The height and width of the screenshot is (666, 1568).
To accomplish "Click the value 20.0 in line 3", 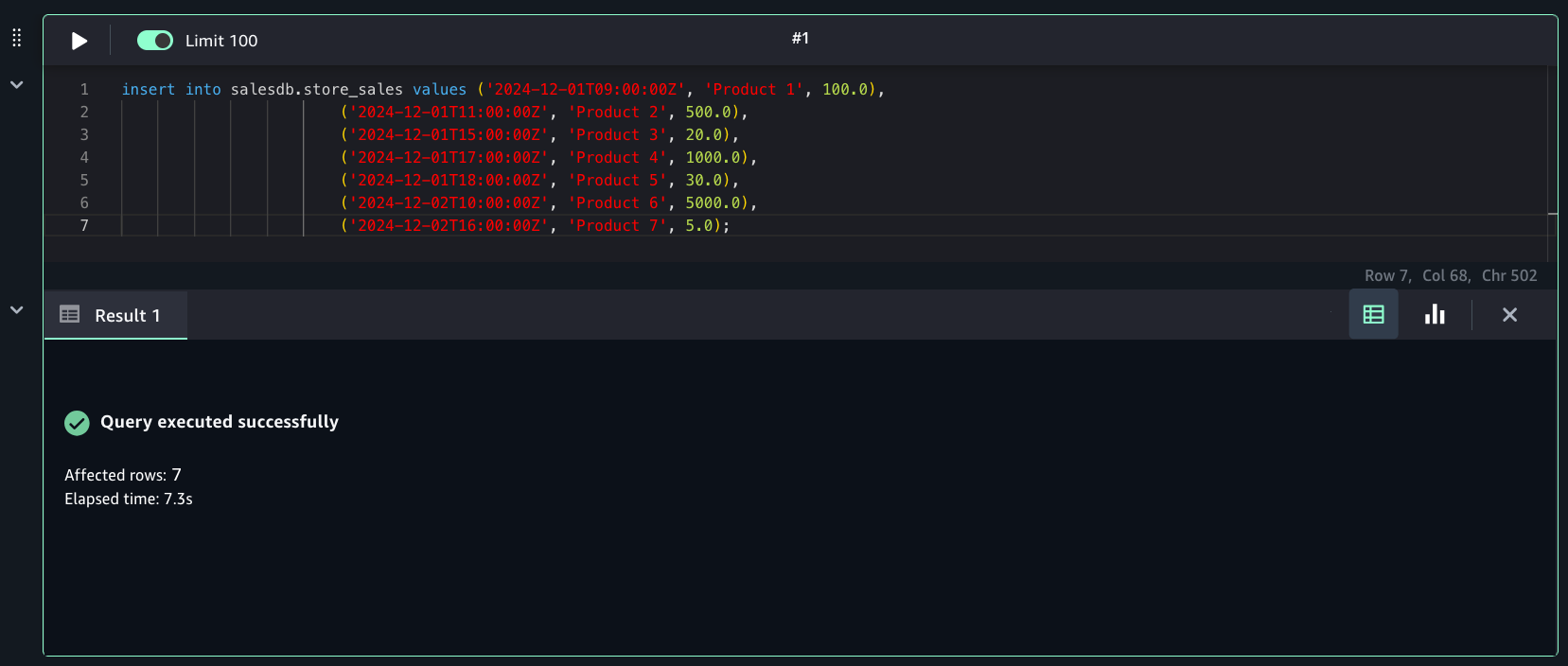I will pyautogui.click(x=704, y=134).
